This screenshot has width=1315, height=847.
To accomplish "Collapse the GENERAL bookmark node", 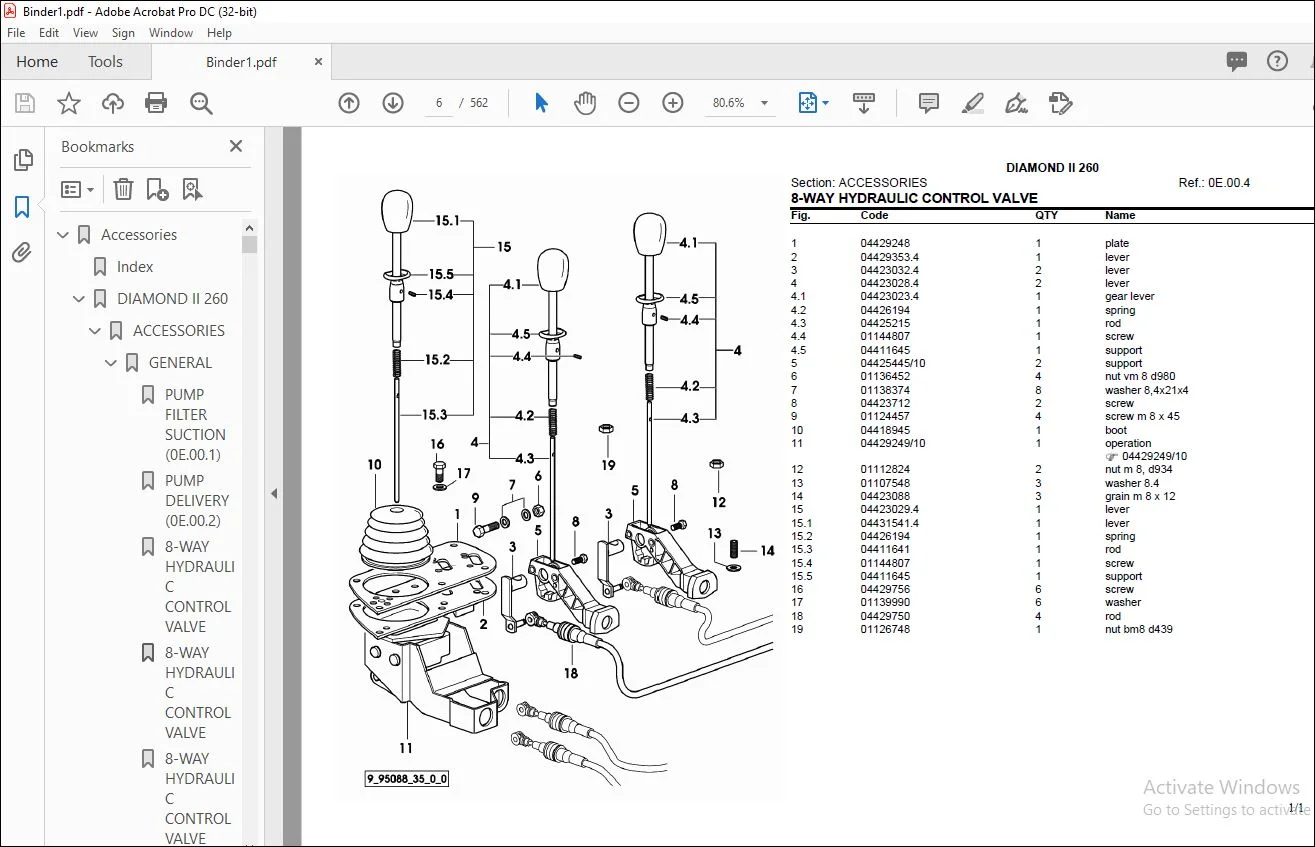I will click(112, 363).
